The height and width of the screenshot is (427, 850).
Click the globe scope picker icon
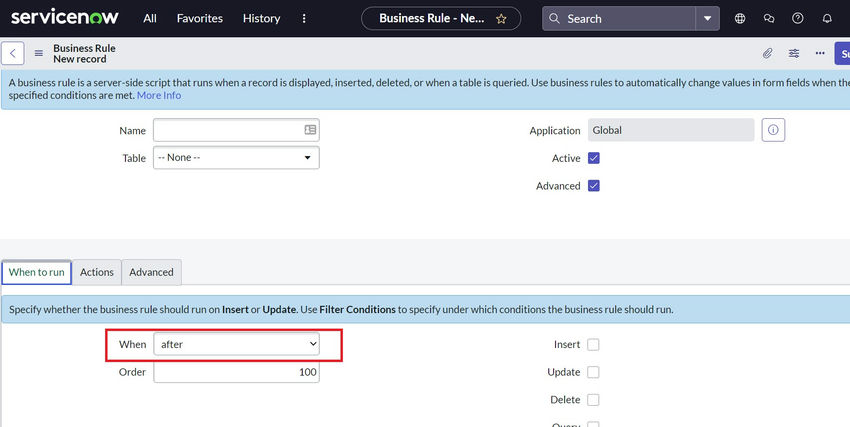point(740,18)
